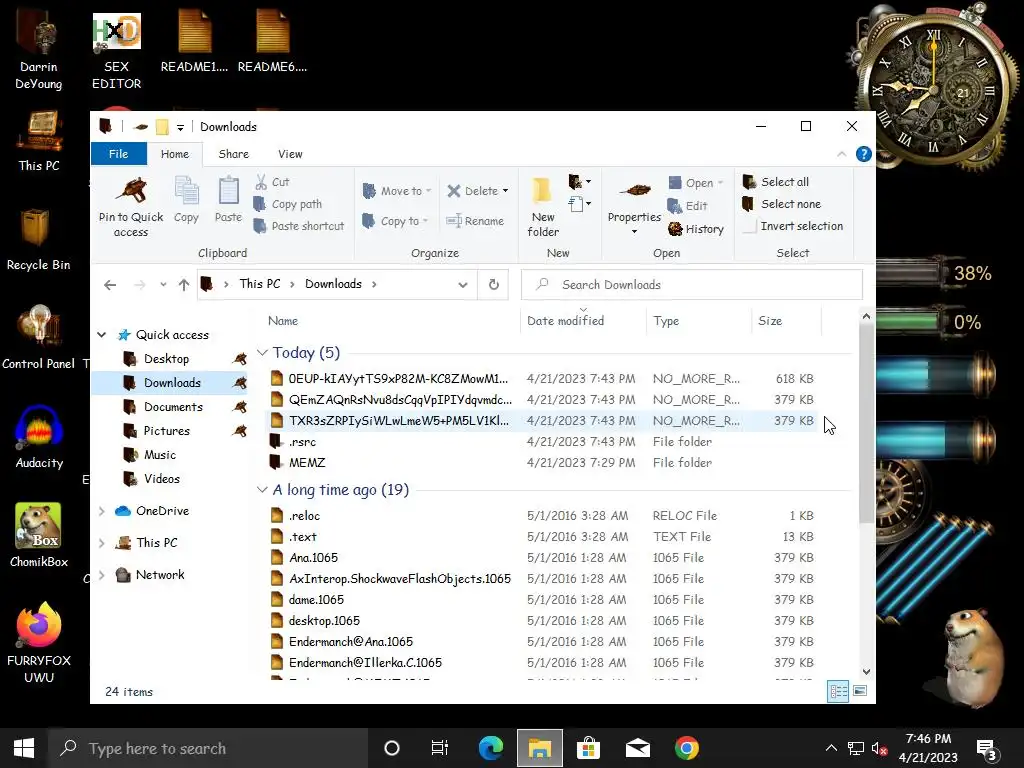Expand the OneDrive tree node
1024x768 pixels.
coord(102,511)
